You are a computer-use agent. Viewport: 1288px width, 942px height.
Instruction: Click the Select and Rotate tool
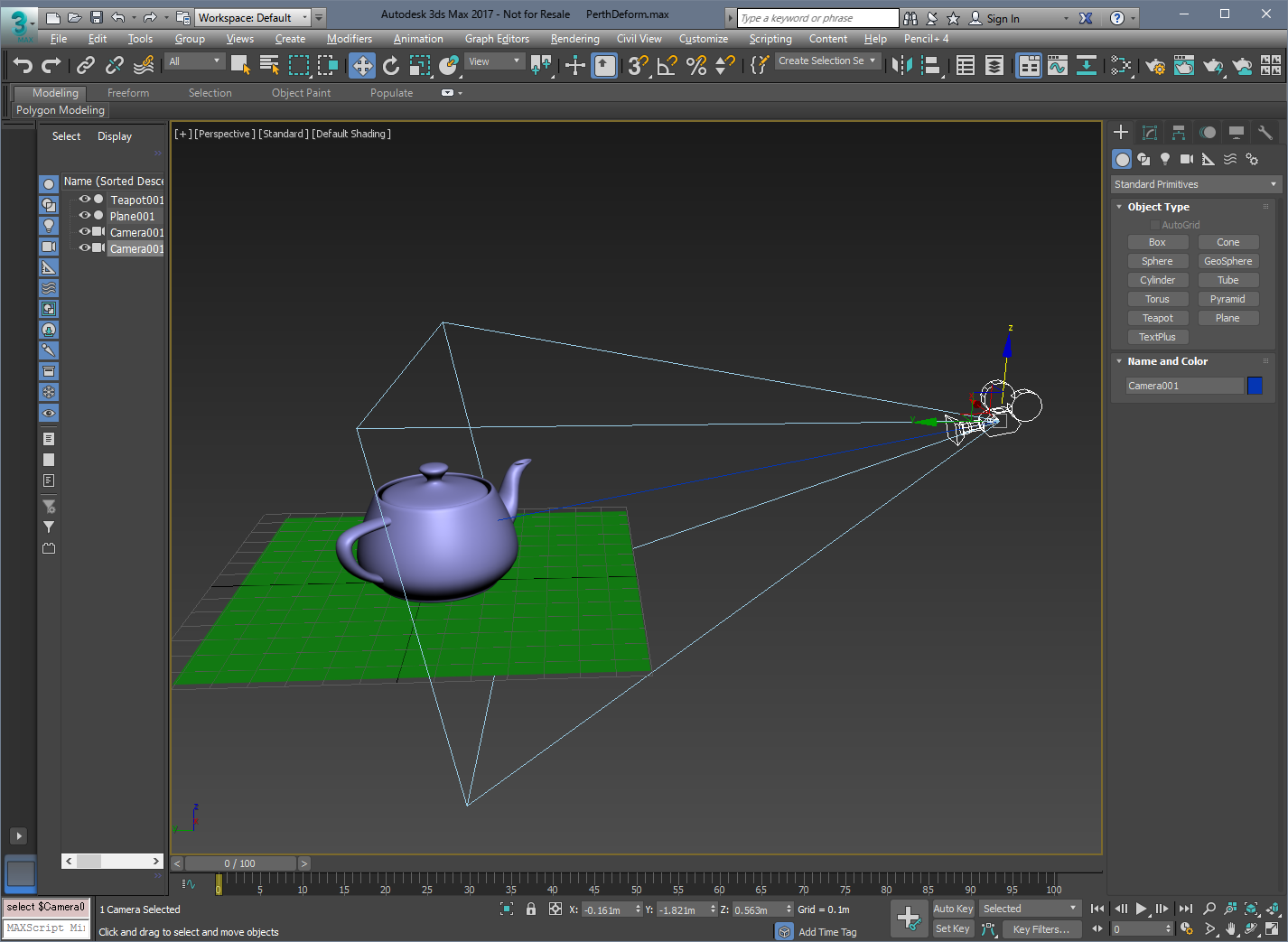pos(391,65)
